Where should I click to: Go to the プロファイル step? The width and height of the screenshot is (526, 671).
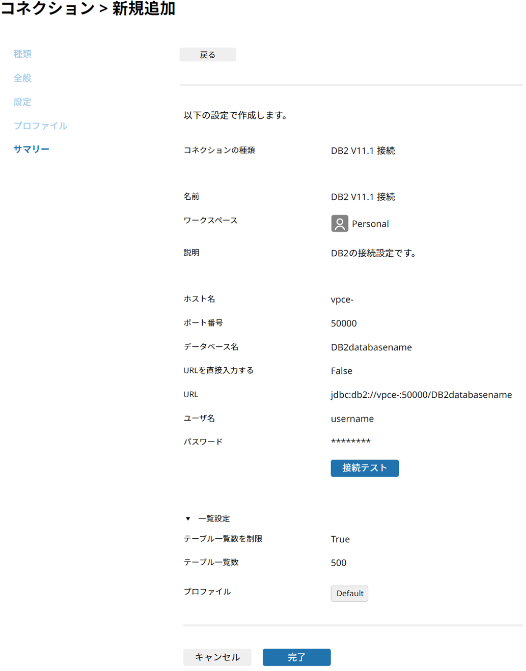coord(41,125)
